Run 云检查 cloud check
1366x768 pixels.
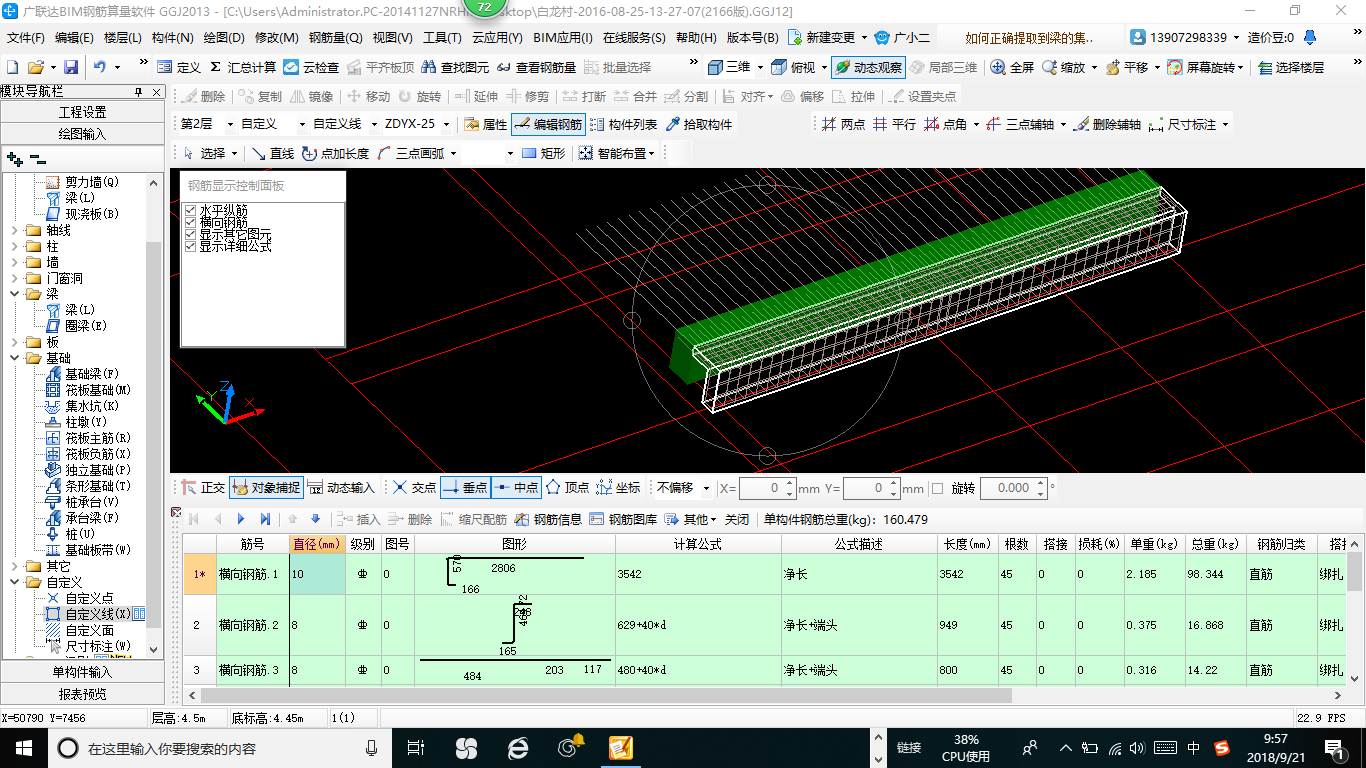pos(311,67)
